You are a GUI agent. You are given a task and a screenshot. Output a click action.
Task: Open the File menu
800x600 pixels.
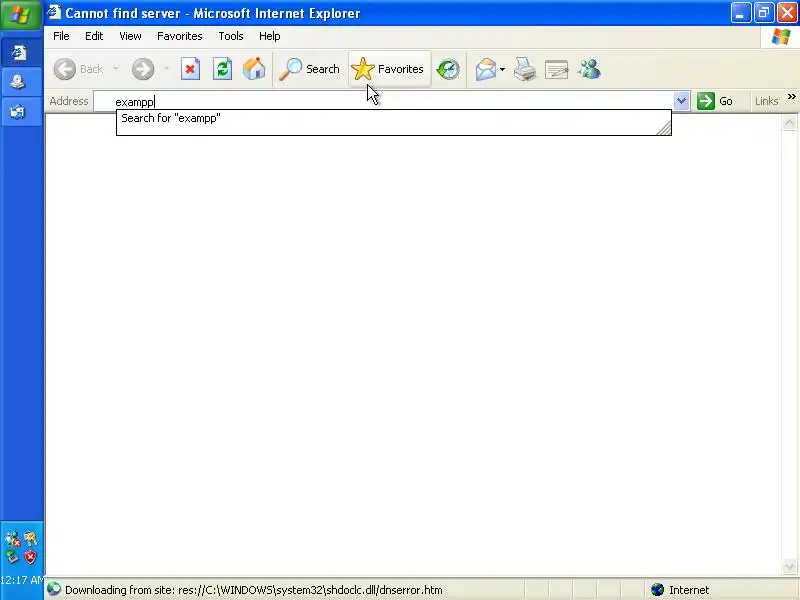[x=61, y=36]
